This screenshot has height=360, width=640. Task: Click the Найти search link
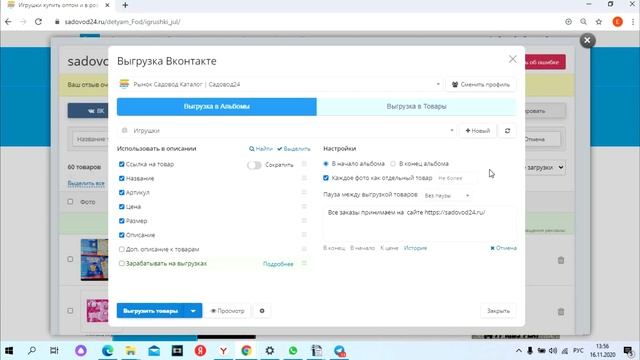pos(260,149)
